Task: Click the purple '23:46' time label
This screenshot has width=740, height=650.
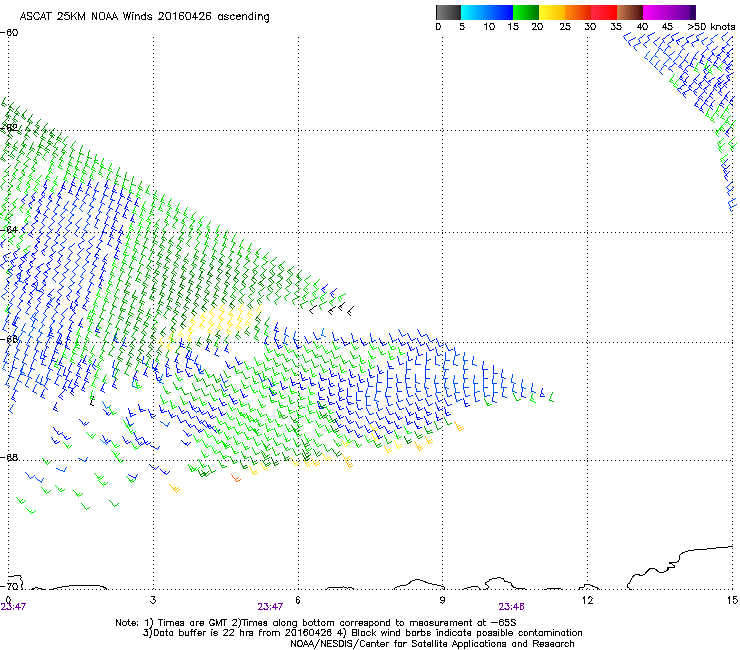Action: coord(511,607)
